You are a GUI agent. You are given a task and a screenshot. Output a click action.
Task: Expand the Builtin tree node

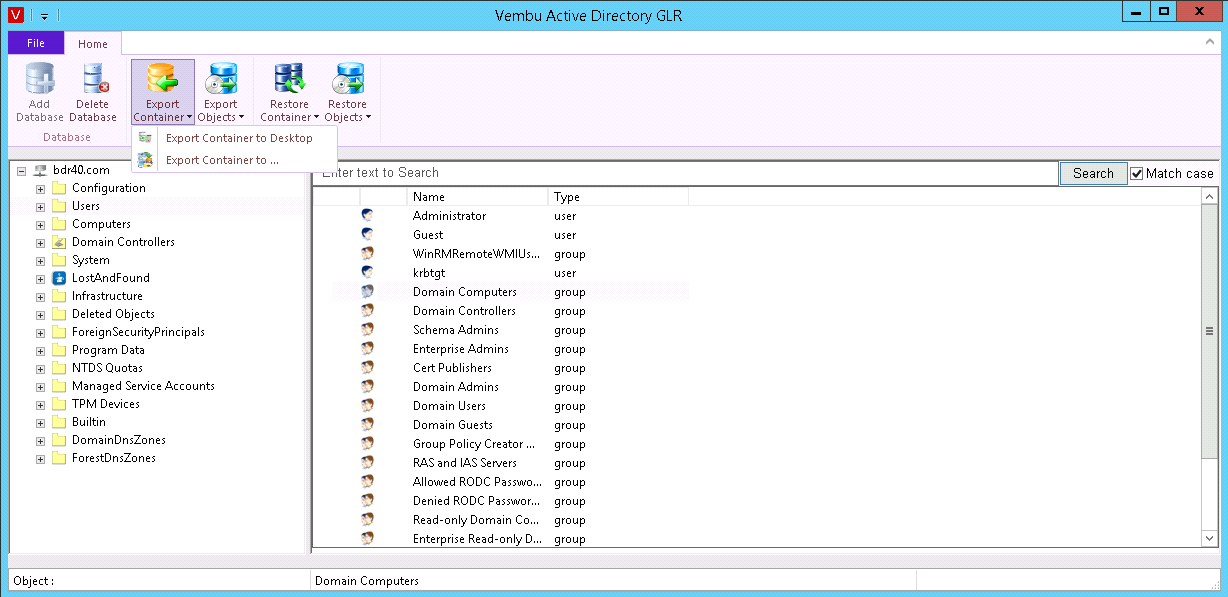click(x=40, y=422)
